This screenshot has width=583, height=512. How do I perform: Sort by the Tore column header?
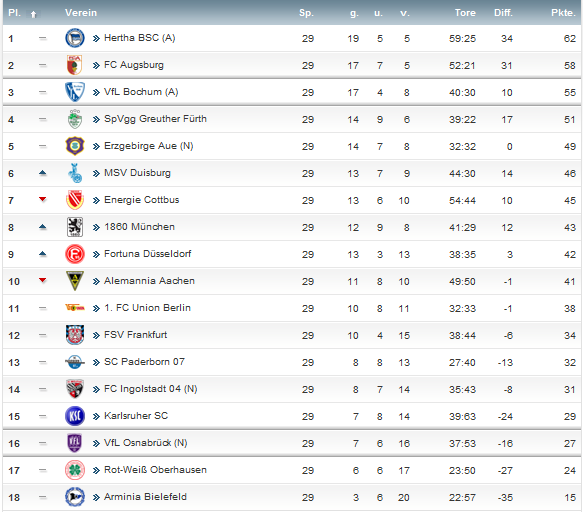465,13
